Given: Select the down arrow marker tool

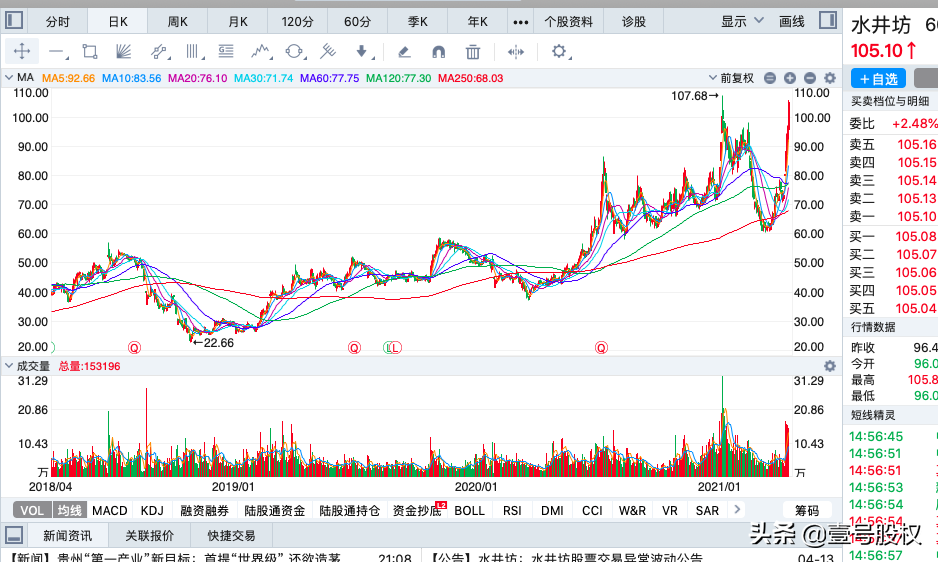Looking at the screenshot, I should point(362,51).
